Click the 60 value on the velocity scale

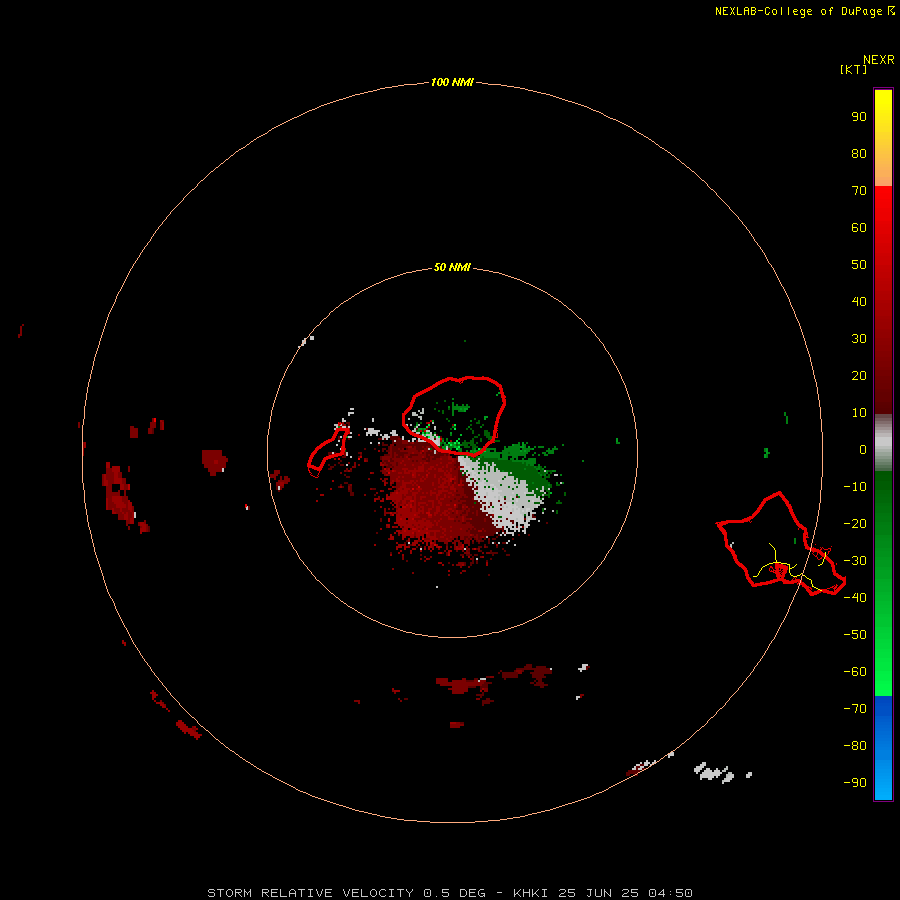859,228
